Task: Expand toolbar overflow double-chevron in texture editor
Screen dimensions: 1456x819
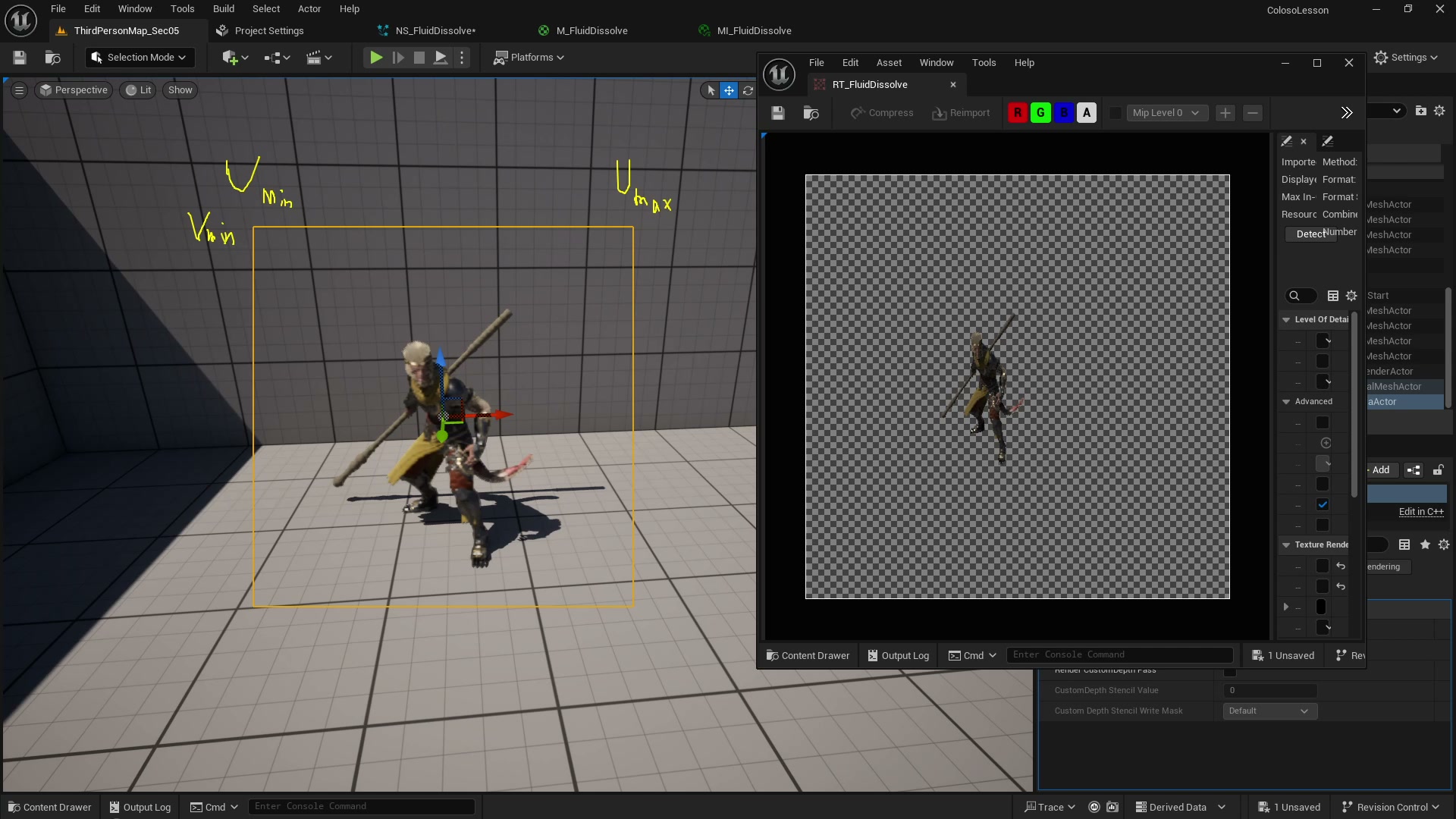Action: point(1346,113)
